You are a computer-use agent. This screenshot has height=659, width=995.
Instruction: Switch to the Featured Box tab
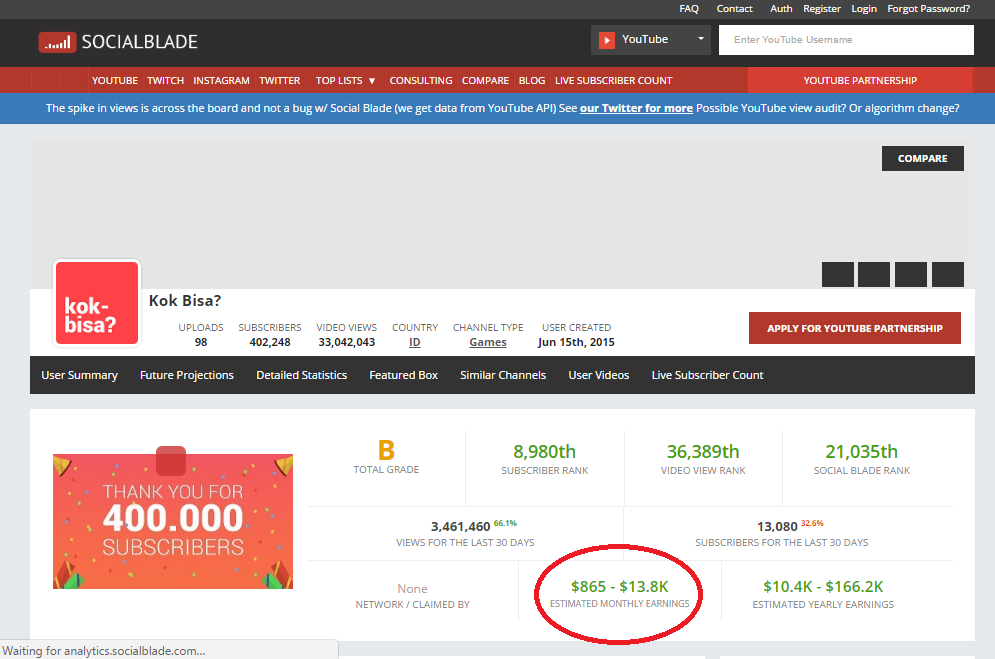click(404, 375)
